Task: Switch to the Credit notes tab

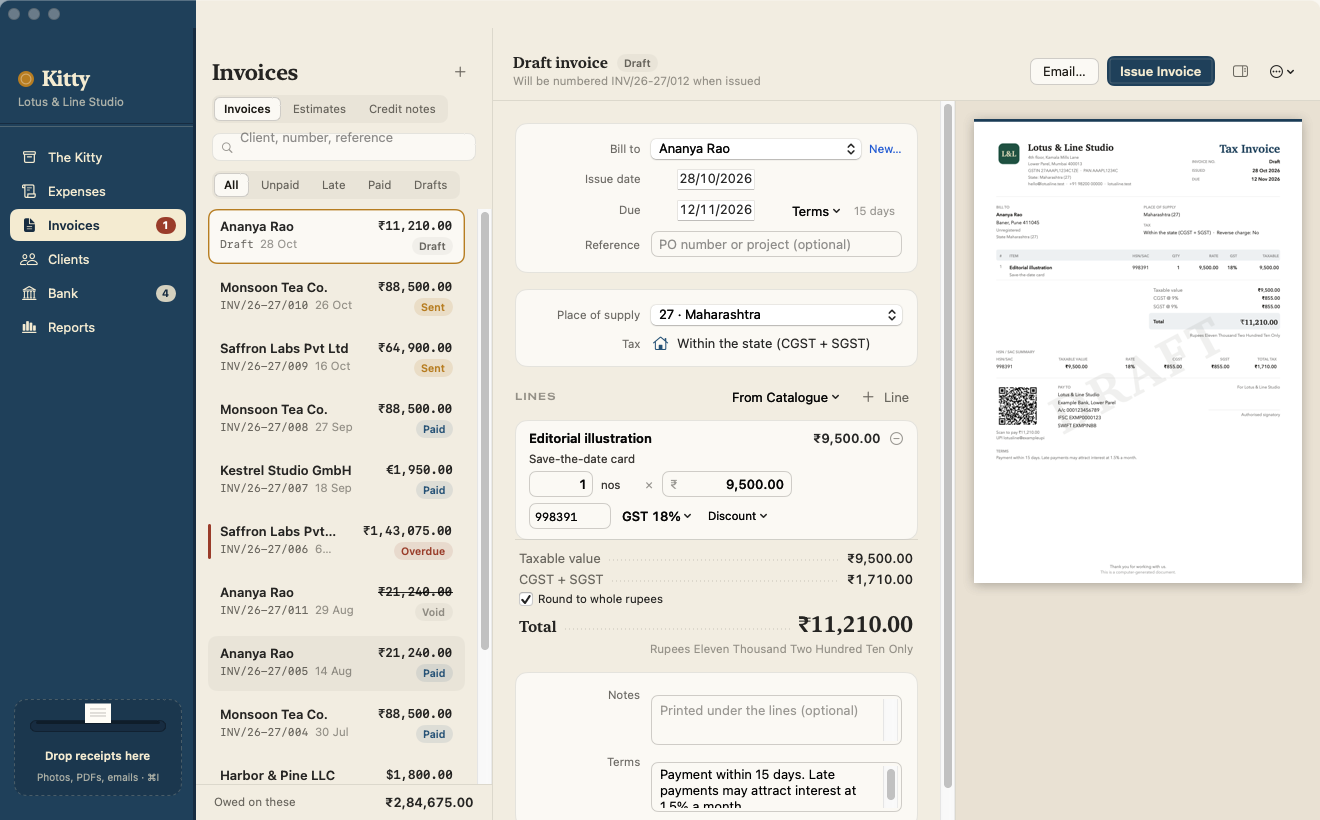Action: [402, 109]
